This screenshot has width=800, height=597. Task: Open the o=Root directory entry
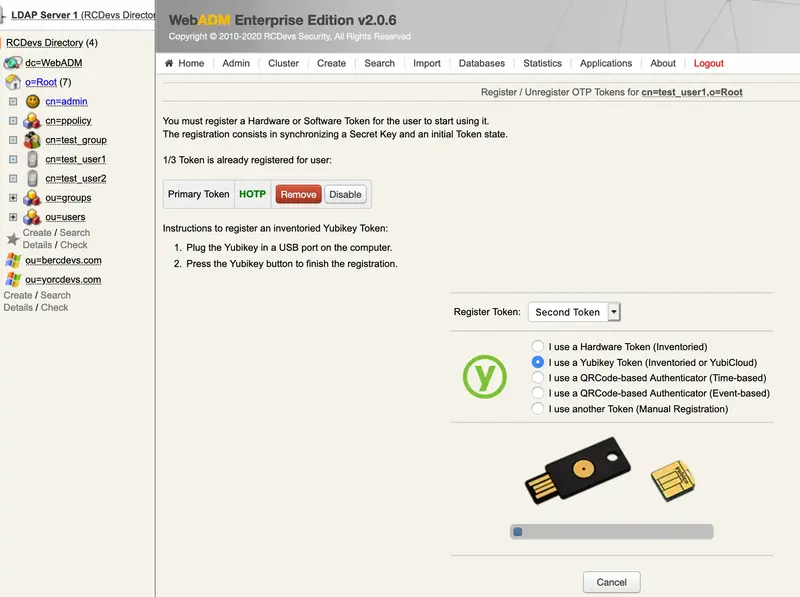(x=41, y=82)
